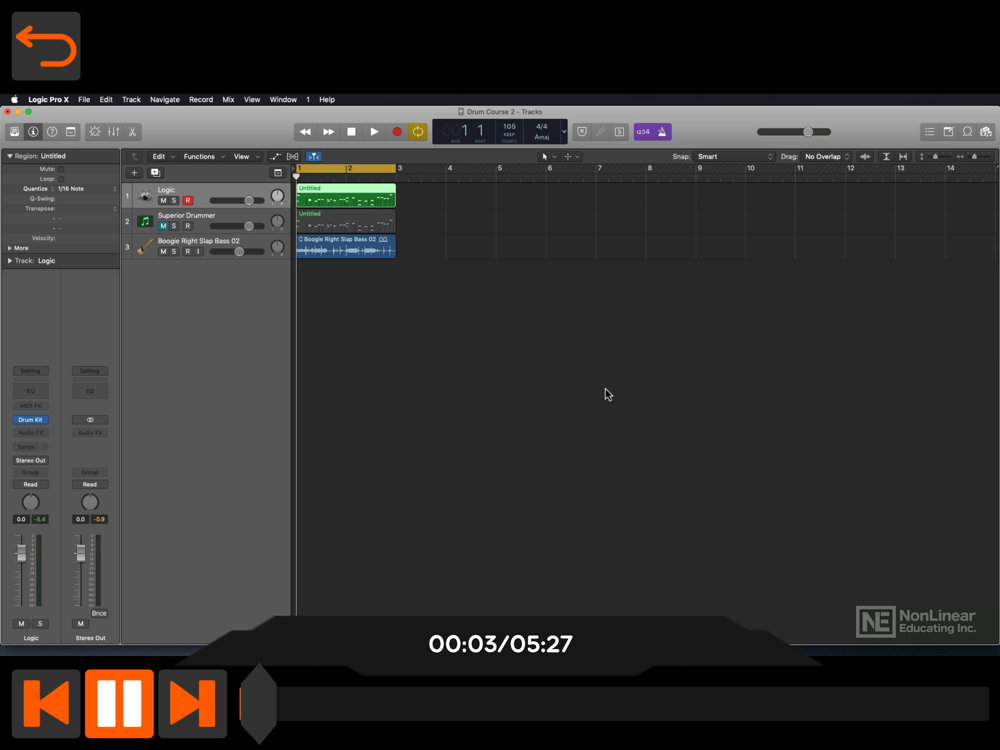
Task: Open the Logic Pro X application menu
Action: click(48, 99)
